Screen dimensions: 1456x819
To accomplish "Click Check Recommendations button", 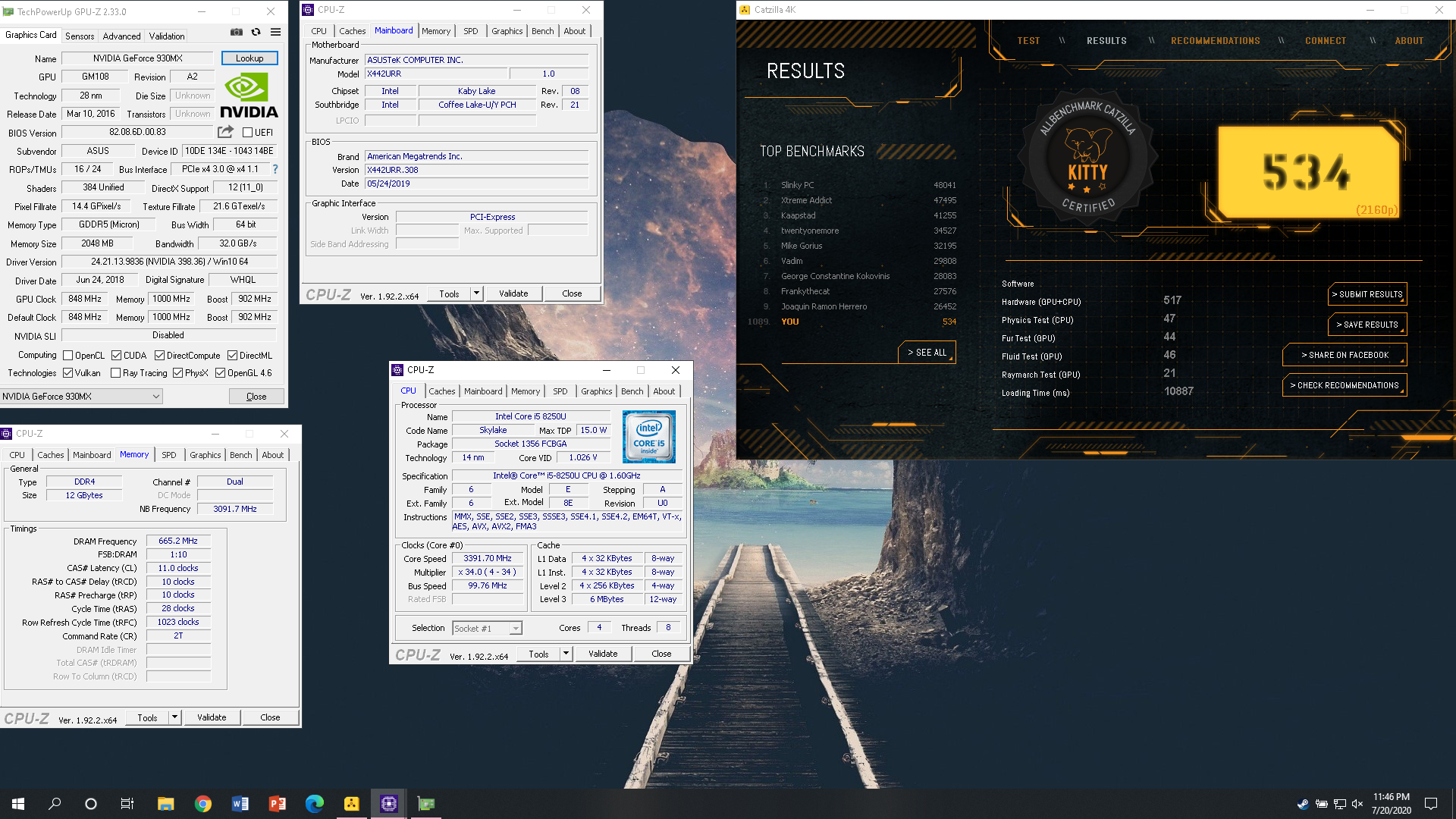I will 1345,385.
